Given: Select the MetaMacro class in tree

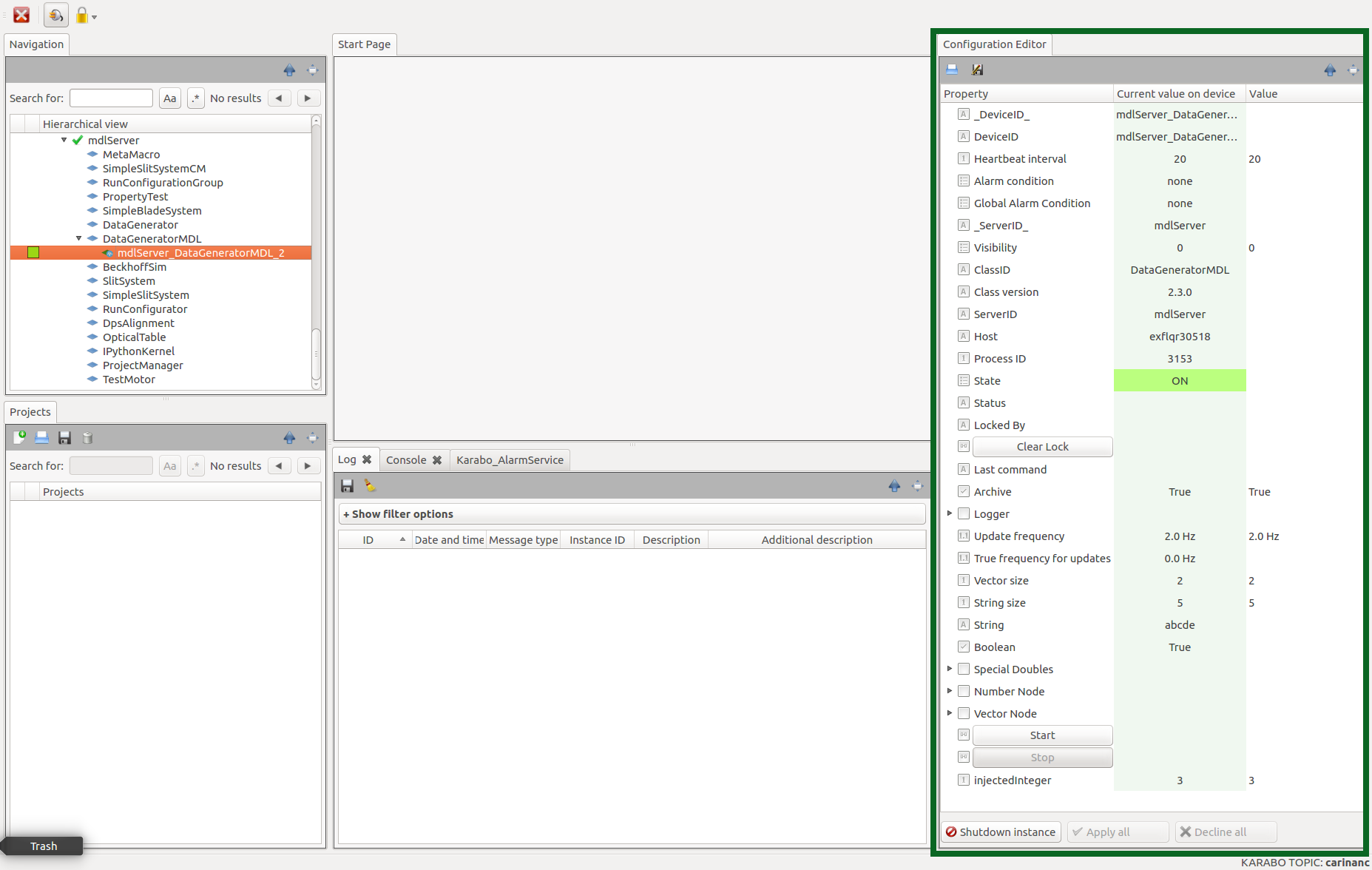Looking at the screenshot, I should coord(131,154).
